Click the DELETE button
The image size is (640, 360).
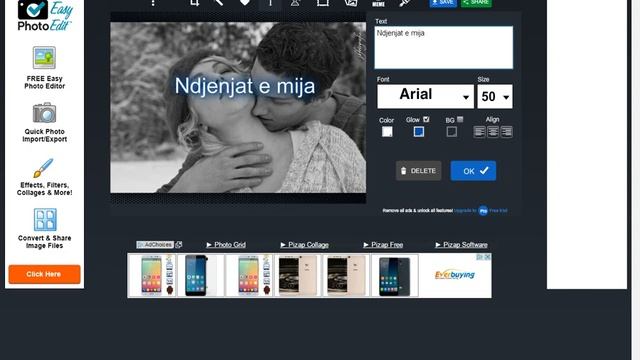(x=418, y=171)
